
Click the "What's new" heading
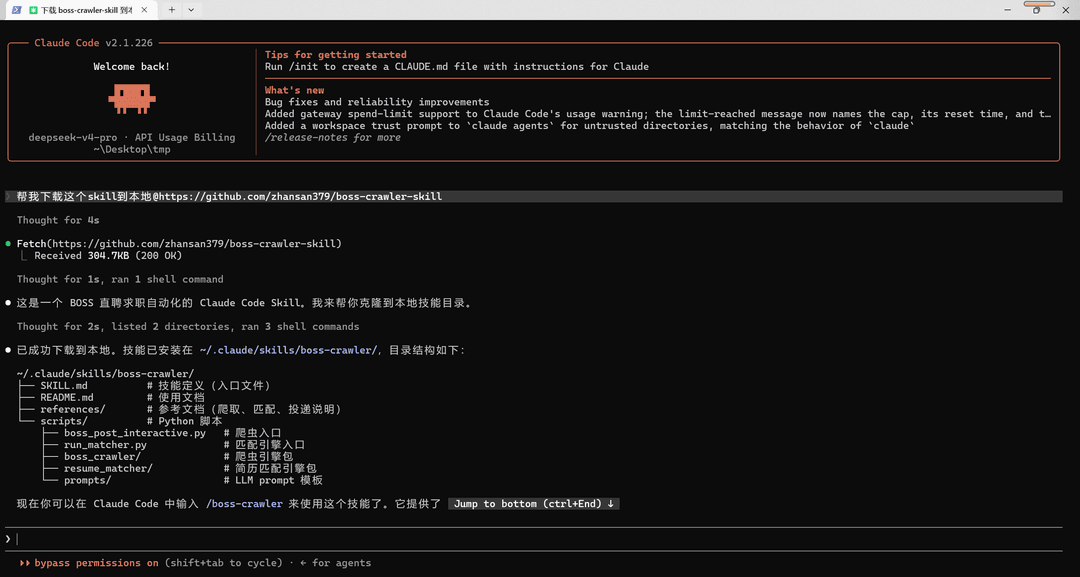point(294,90)
